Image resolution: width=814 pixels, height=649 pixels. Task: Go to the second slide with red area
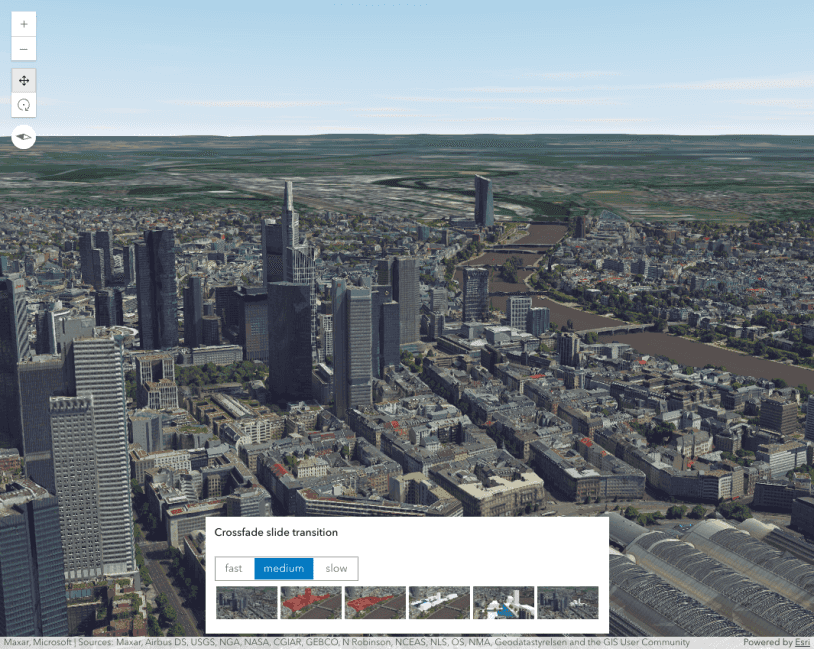[310, 603]
